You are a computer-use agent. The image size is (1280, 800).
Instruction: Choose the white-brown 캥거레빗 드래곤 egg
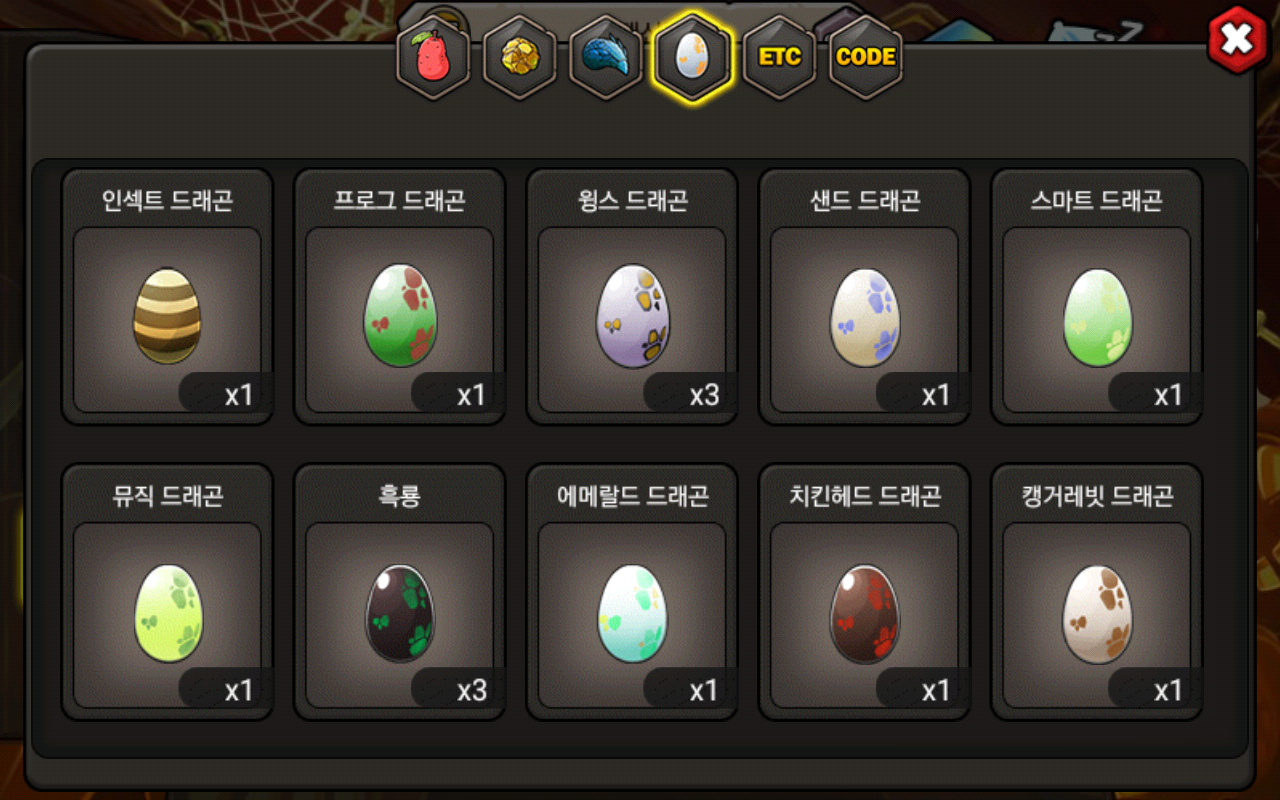pos(1097,612)
